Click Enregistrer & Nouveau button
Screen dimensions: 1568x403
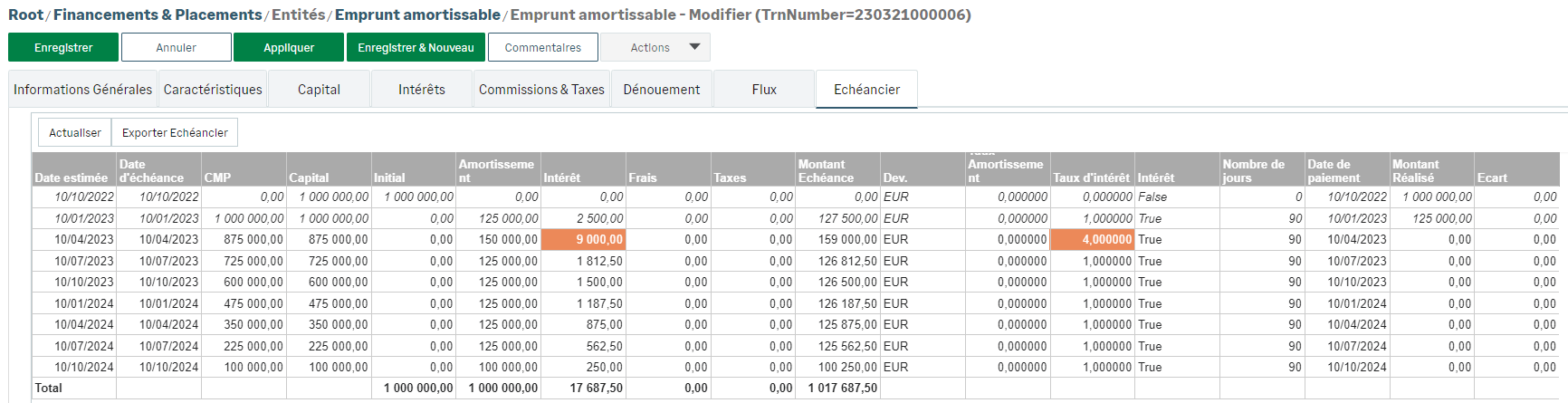(x=416, y=47)
